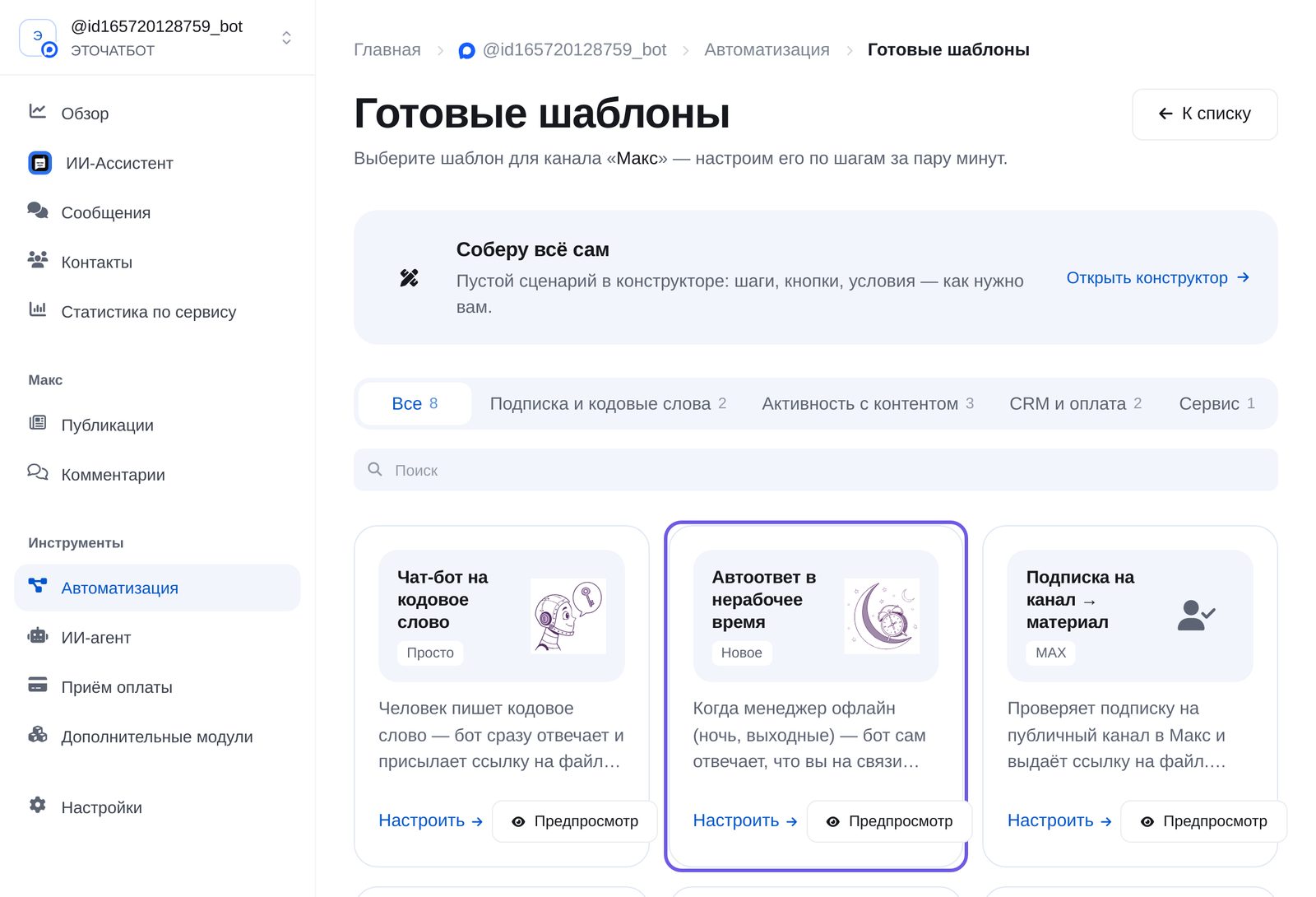Click the Автоответ в нерабочее время card title
Viewport: 1316px width, 897px height.
point(764,599)
